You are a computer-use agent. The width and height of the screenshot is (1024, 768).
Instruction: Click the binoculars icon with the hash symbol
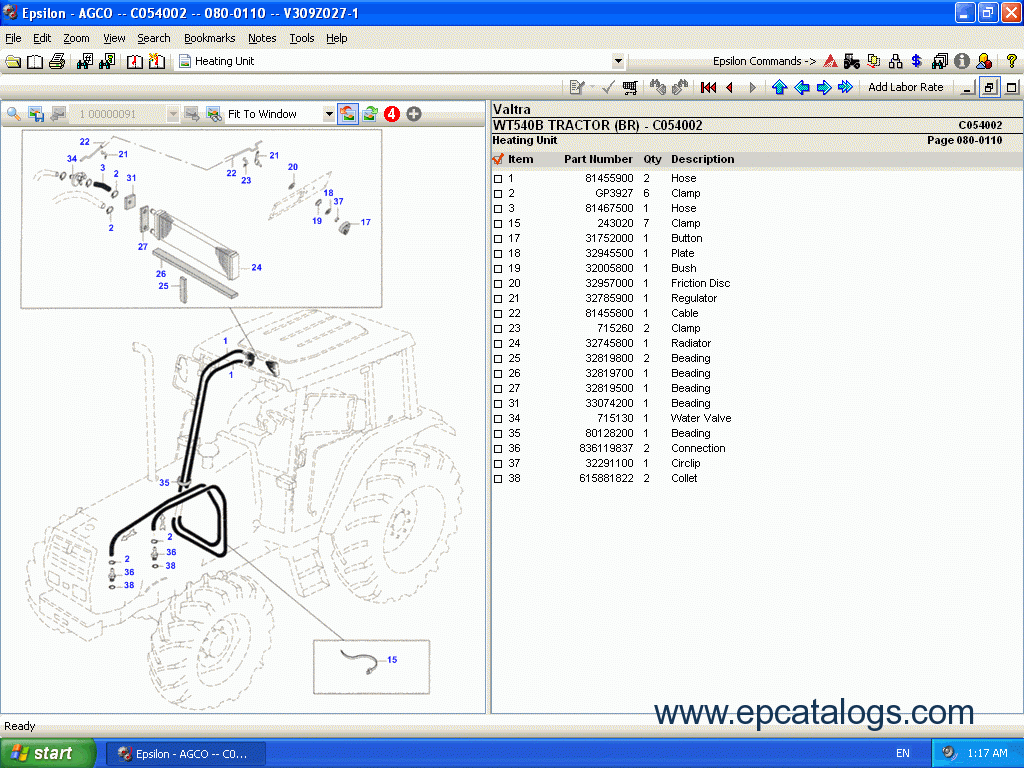click(x=85, y=61)
